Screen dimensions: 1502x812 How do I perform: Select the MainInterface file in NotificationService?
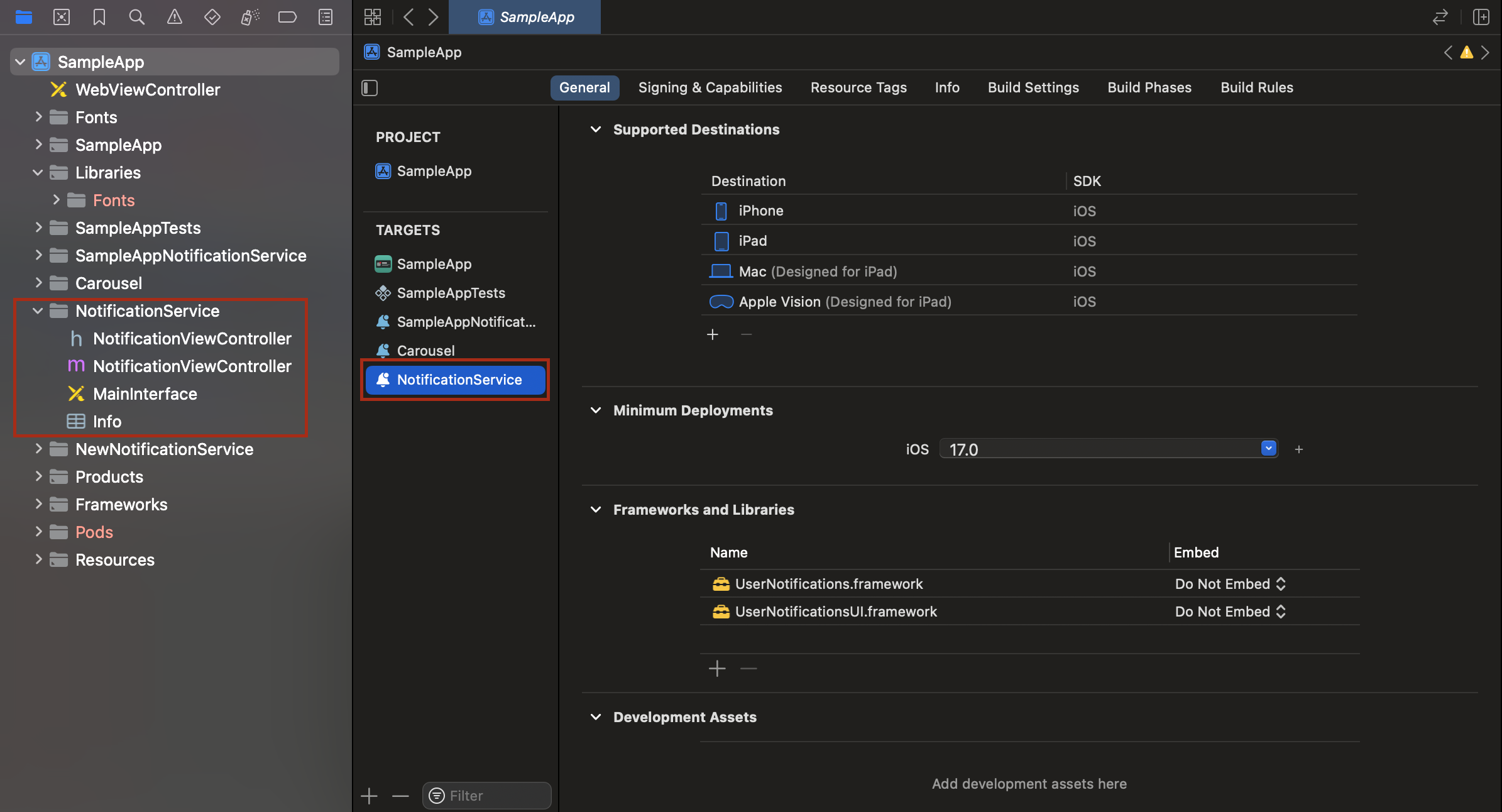(x=144, y=393)
